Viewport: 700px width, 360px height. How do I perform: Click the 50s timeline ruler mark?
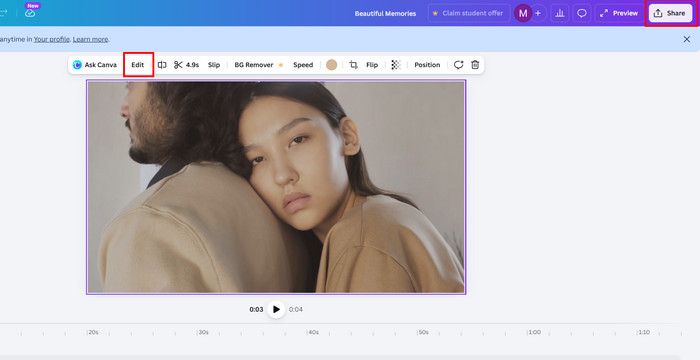tap(423, 332)
